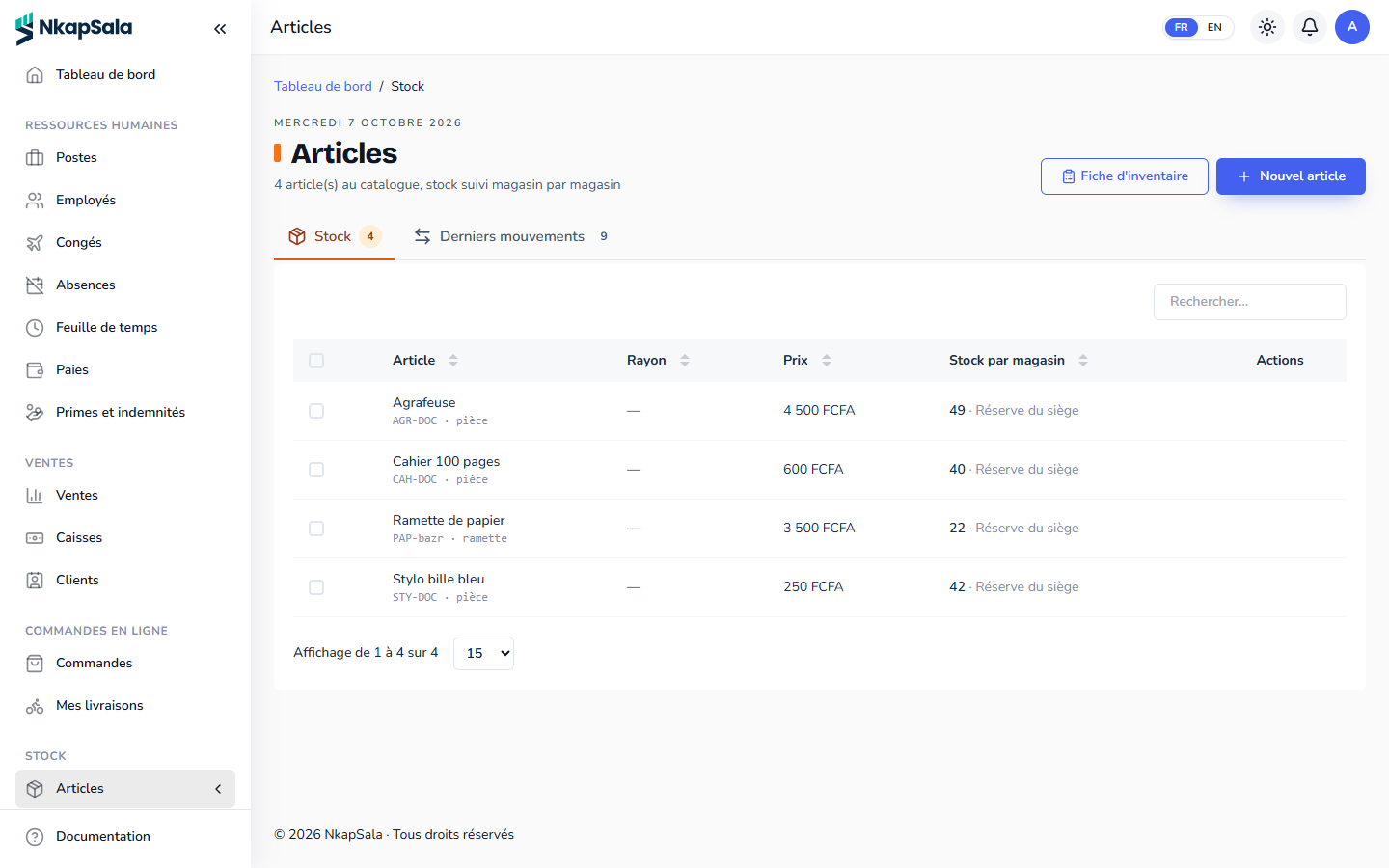Viewport: 1389px width, 868px height.
Task: Open notifications bell icon
Action: [1310, 27]
